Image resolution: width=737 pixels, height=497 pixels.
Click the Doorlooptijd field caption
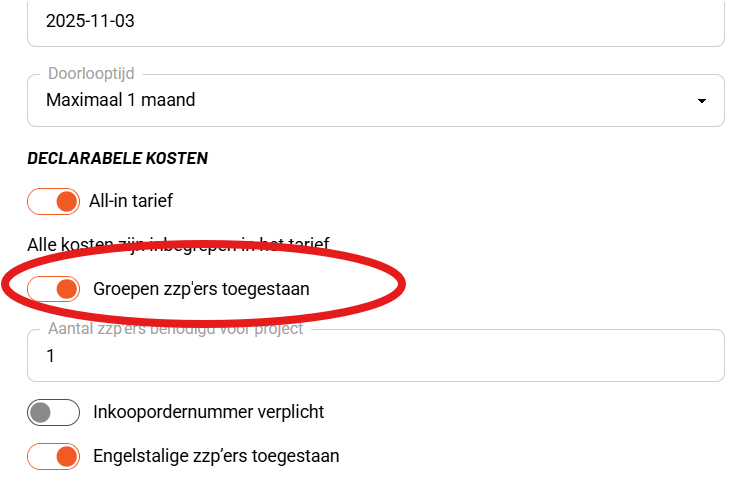tap(91, 74)
